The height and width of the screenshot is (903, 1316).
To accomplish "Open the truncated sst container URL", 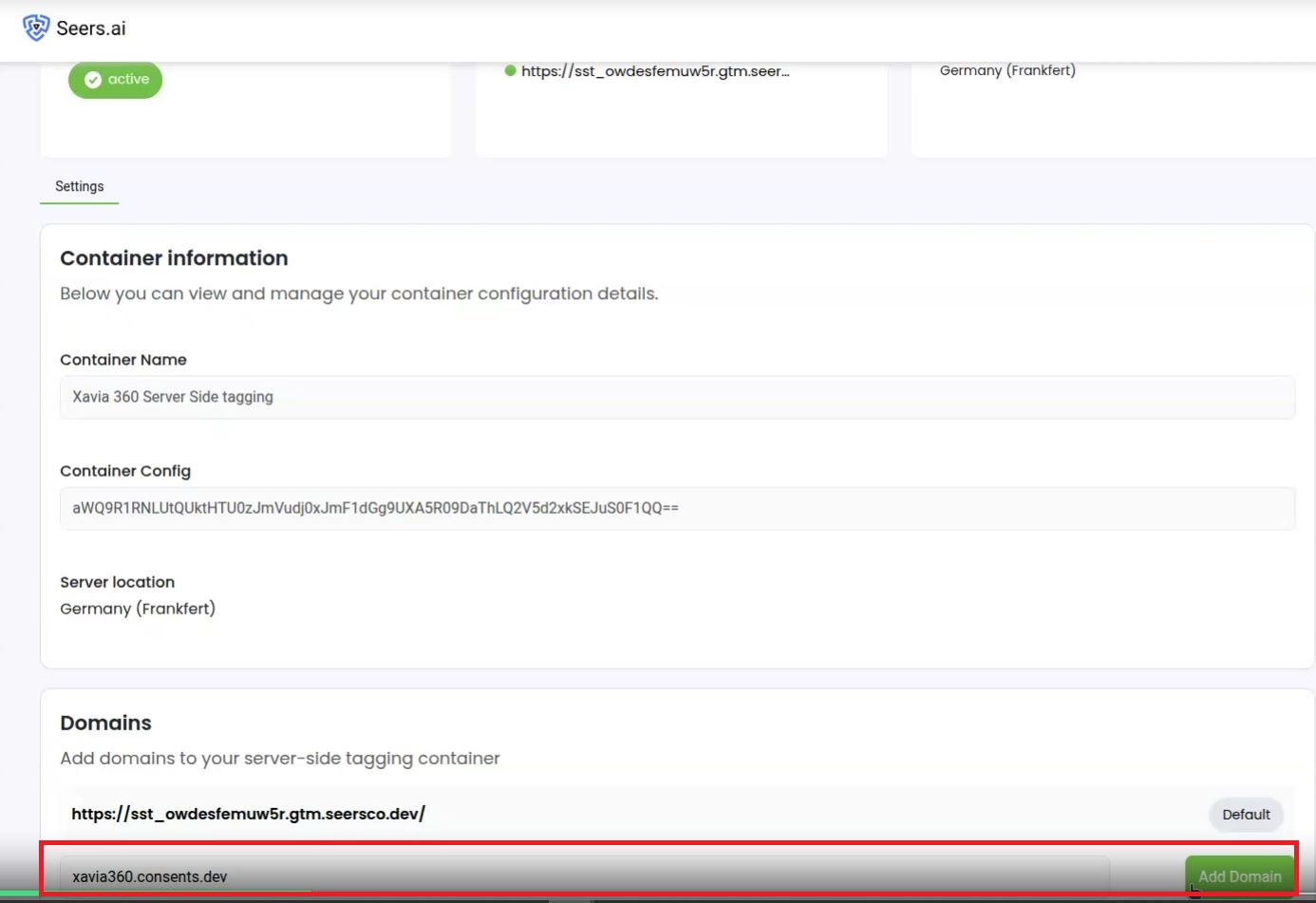I will pos(655,70).
